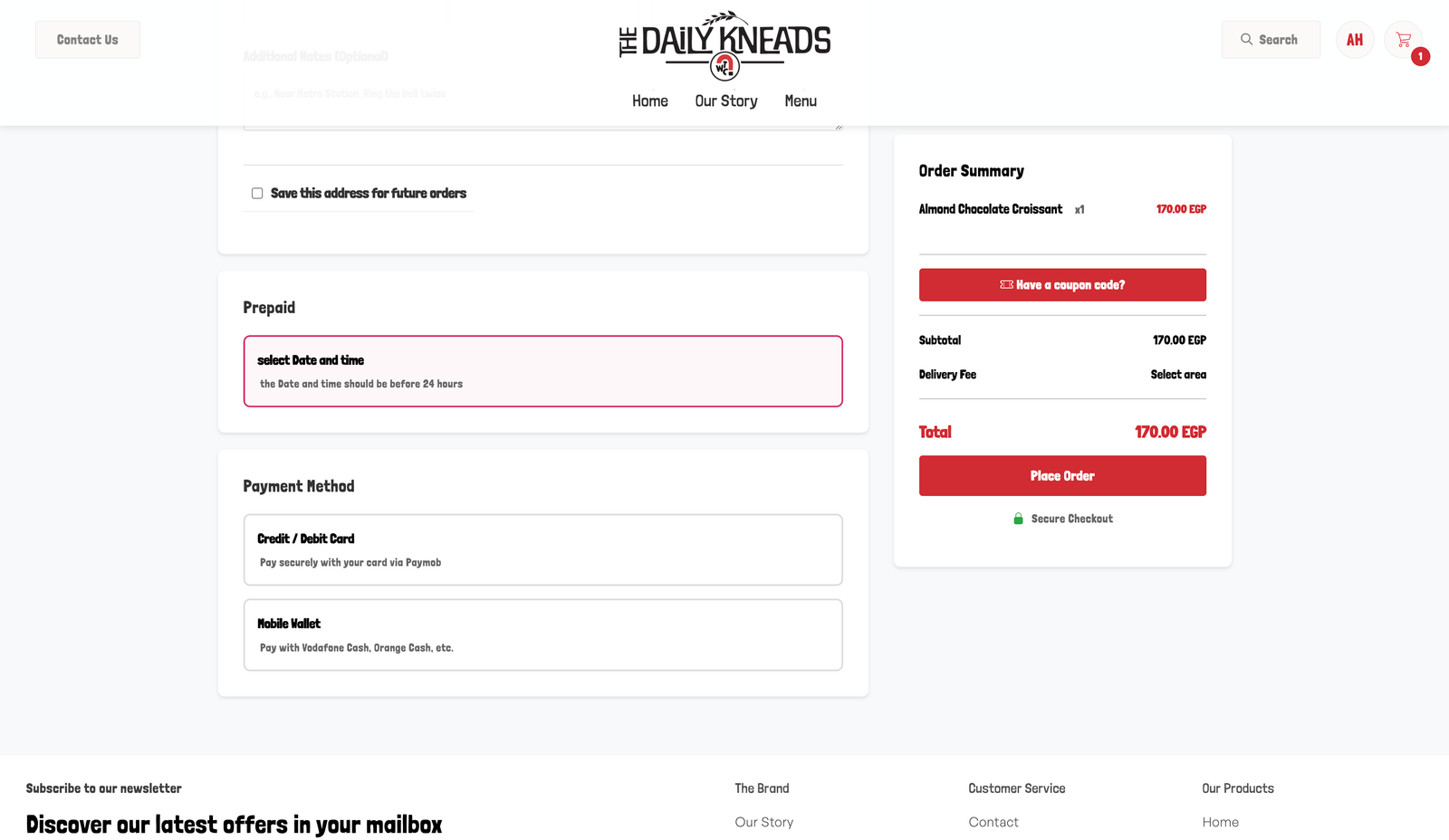Enable Save this address for future orders
This screenshot has width=1449, height=840.
[257, 193]
